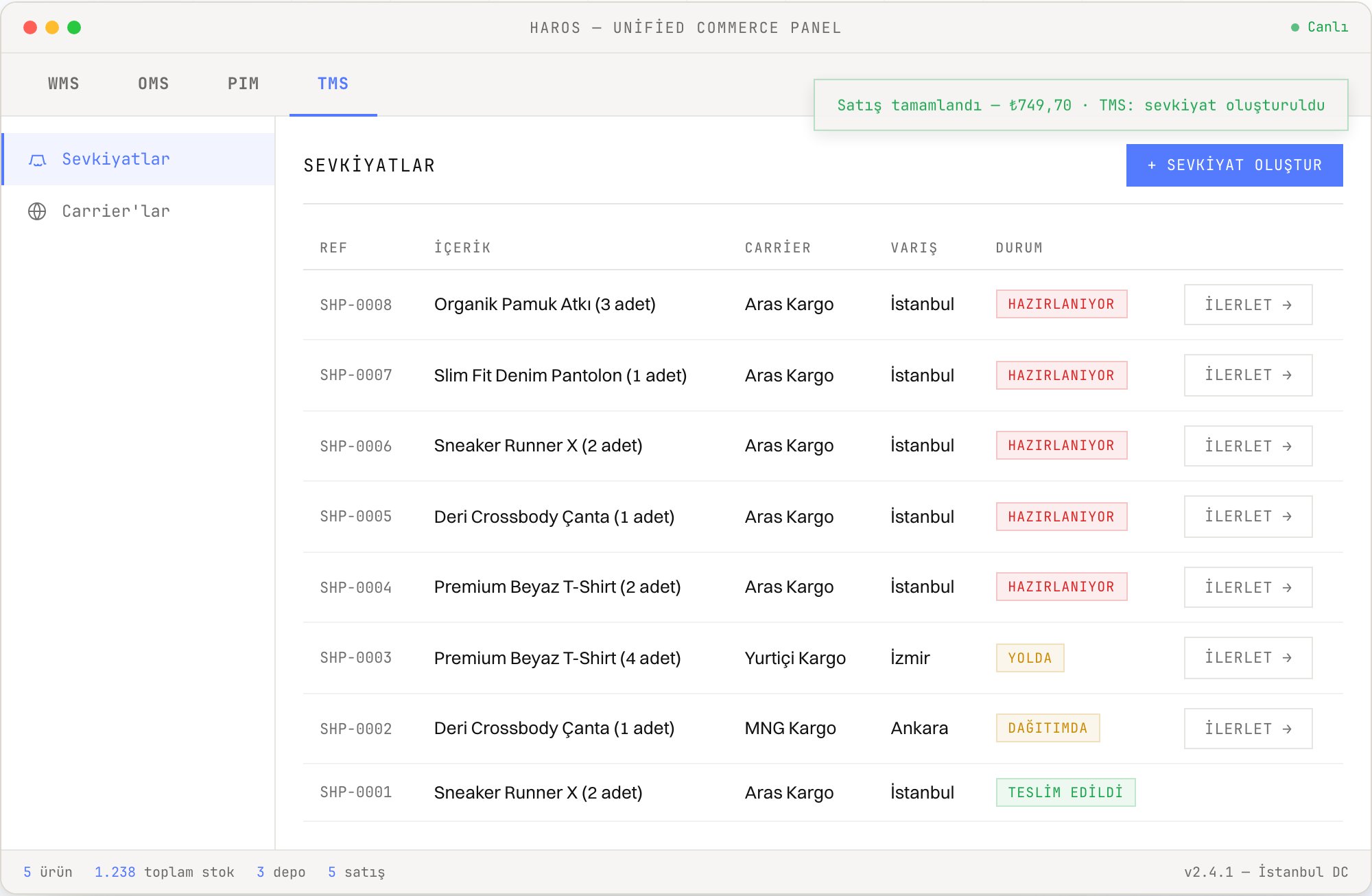Click the MNG Kargo carrier cell

point(790,728)
